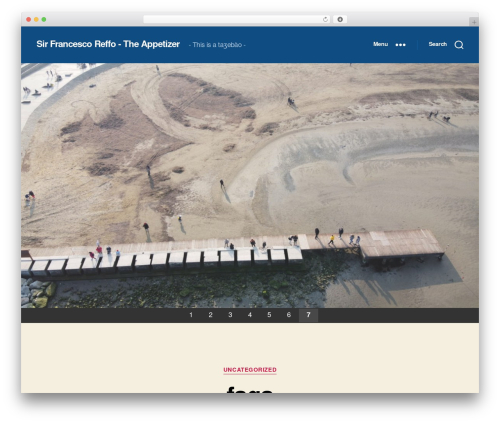500x423 pixels.
Task: Select active slide 7 in pagination
Action: pyautogui.click(x=308, y=315)
